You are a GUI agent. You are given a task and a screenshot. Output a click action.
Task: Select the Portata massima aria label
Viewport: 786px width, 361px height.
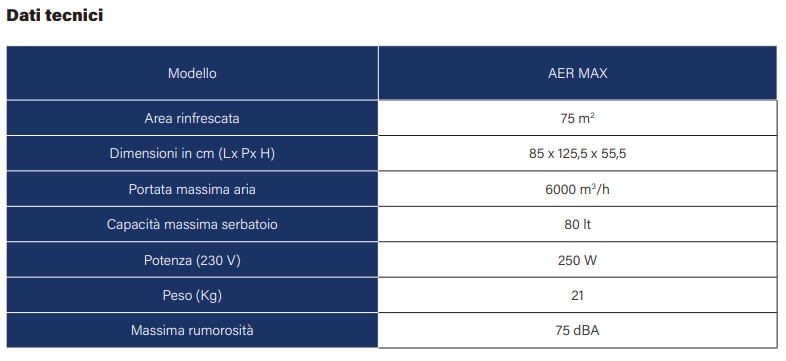[192, 189]
